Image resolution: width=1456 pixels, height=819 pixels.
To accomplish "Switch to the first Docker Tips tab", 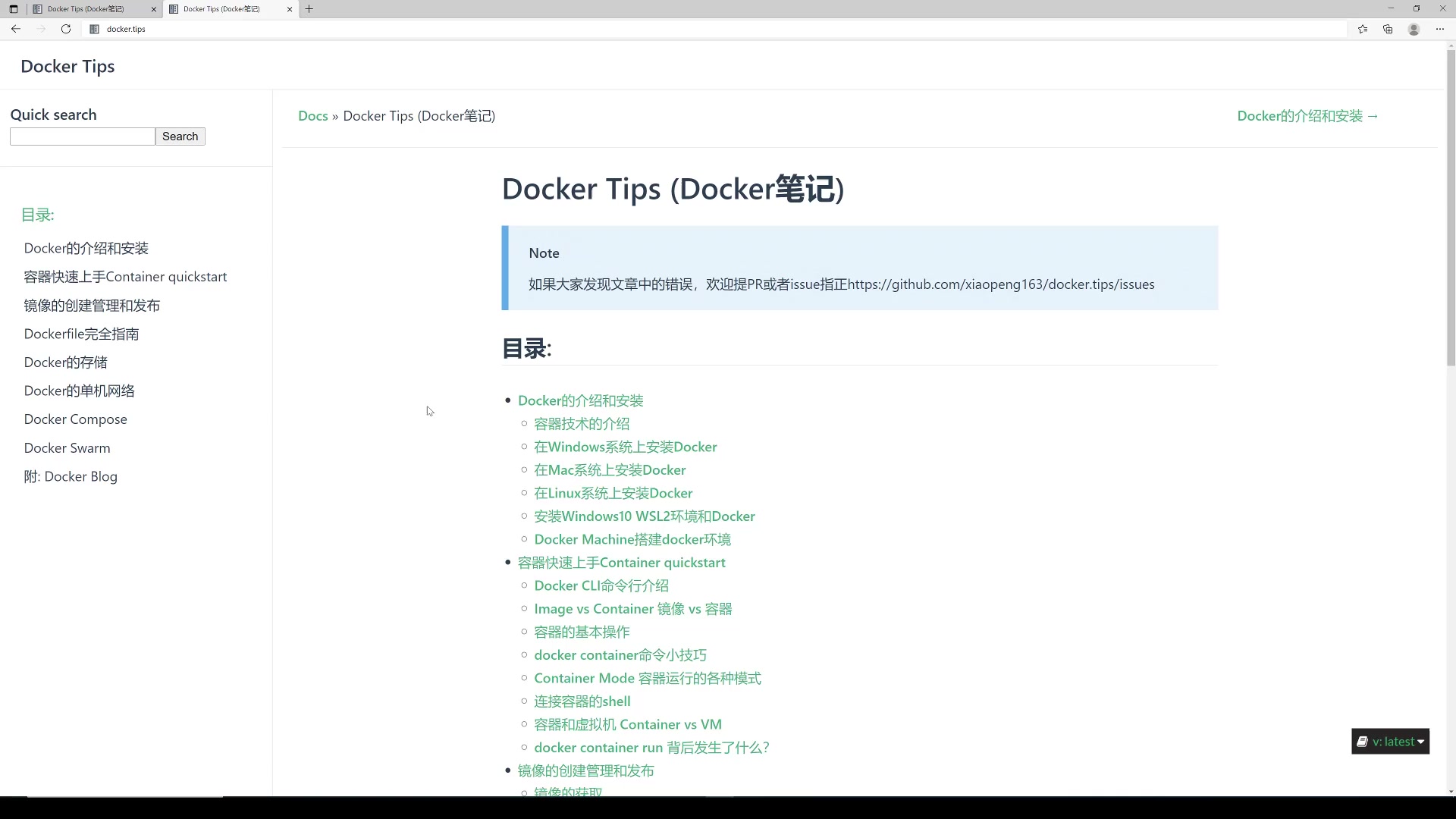I will point(86,9).
